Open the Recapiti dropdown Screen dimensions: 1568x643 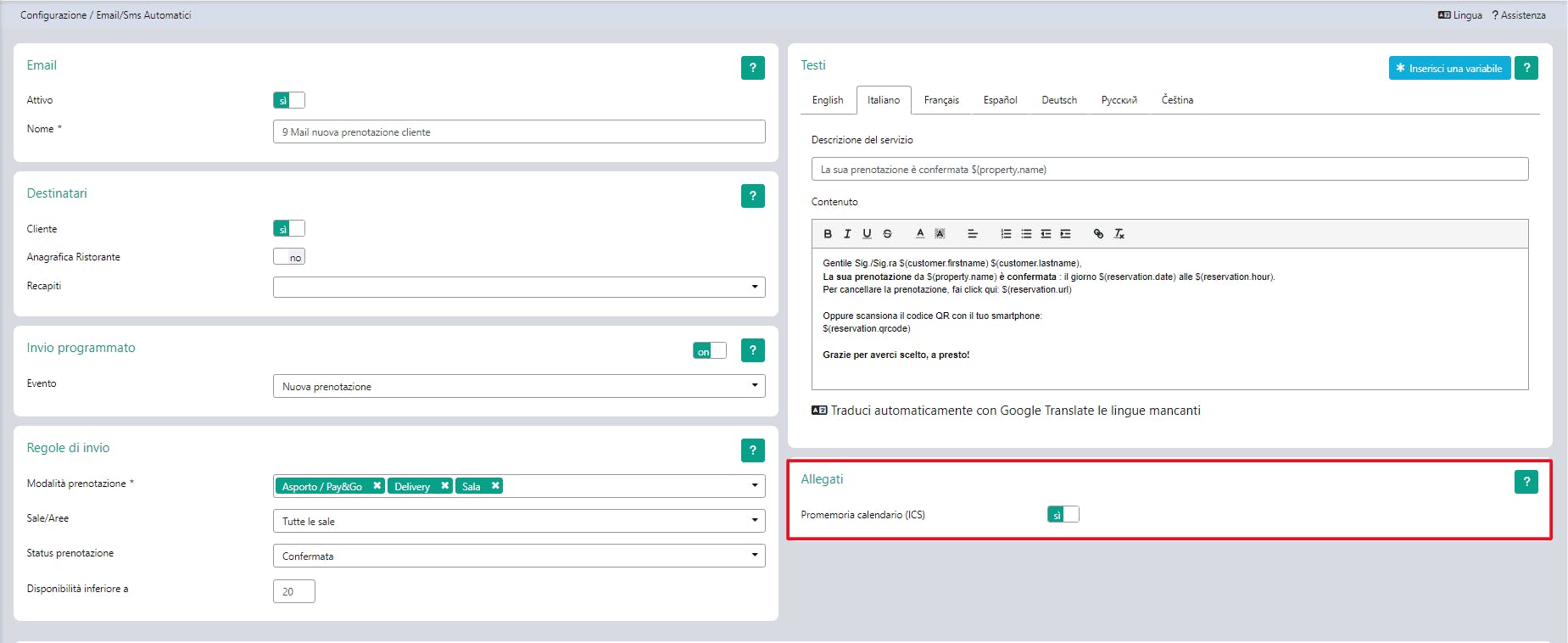519,287
